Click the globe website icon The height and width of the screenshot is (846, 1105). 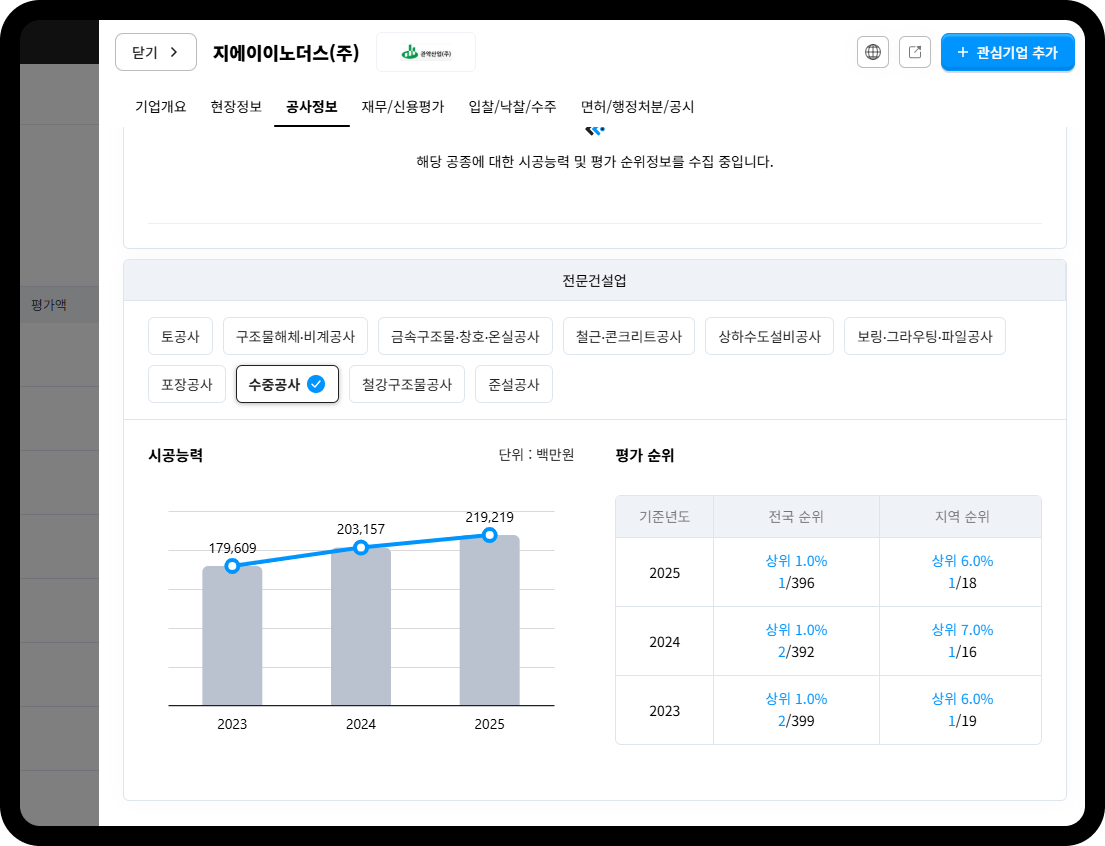872,52
